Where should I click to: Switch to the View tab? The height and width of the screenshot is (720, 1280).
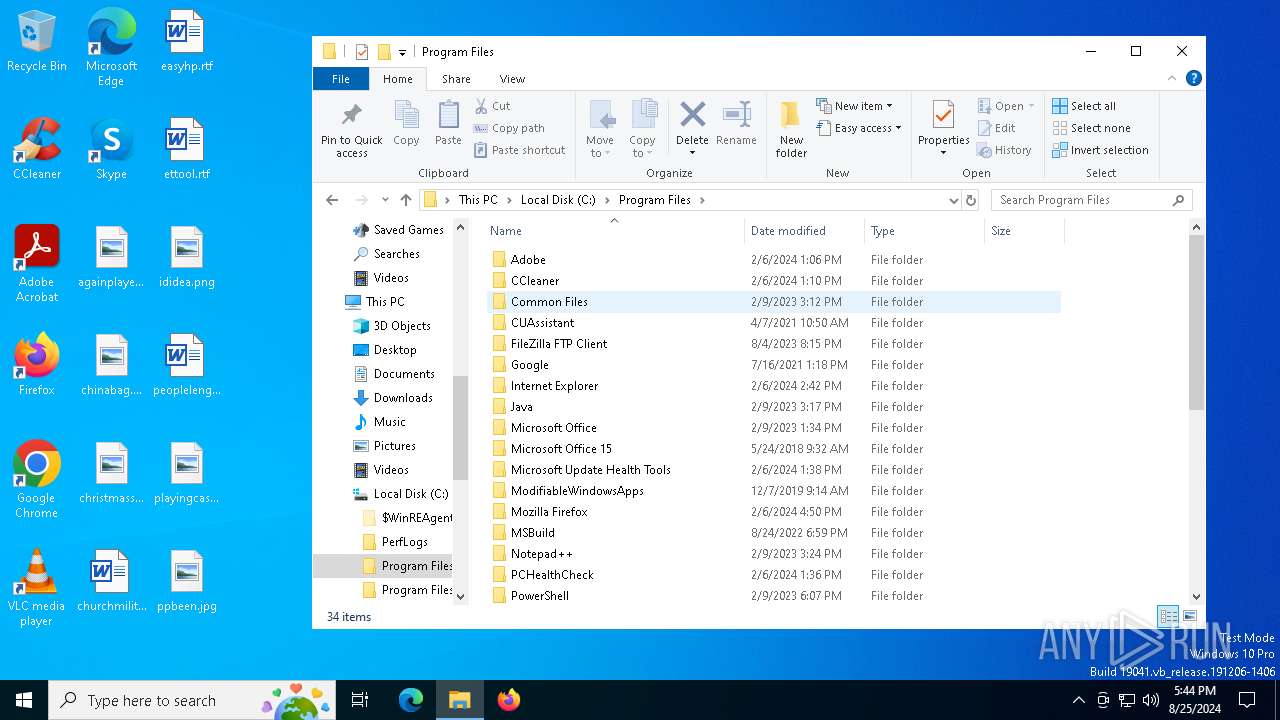512,79
